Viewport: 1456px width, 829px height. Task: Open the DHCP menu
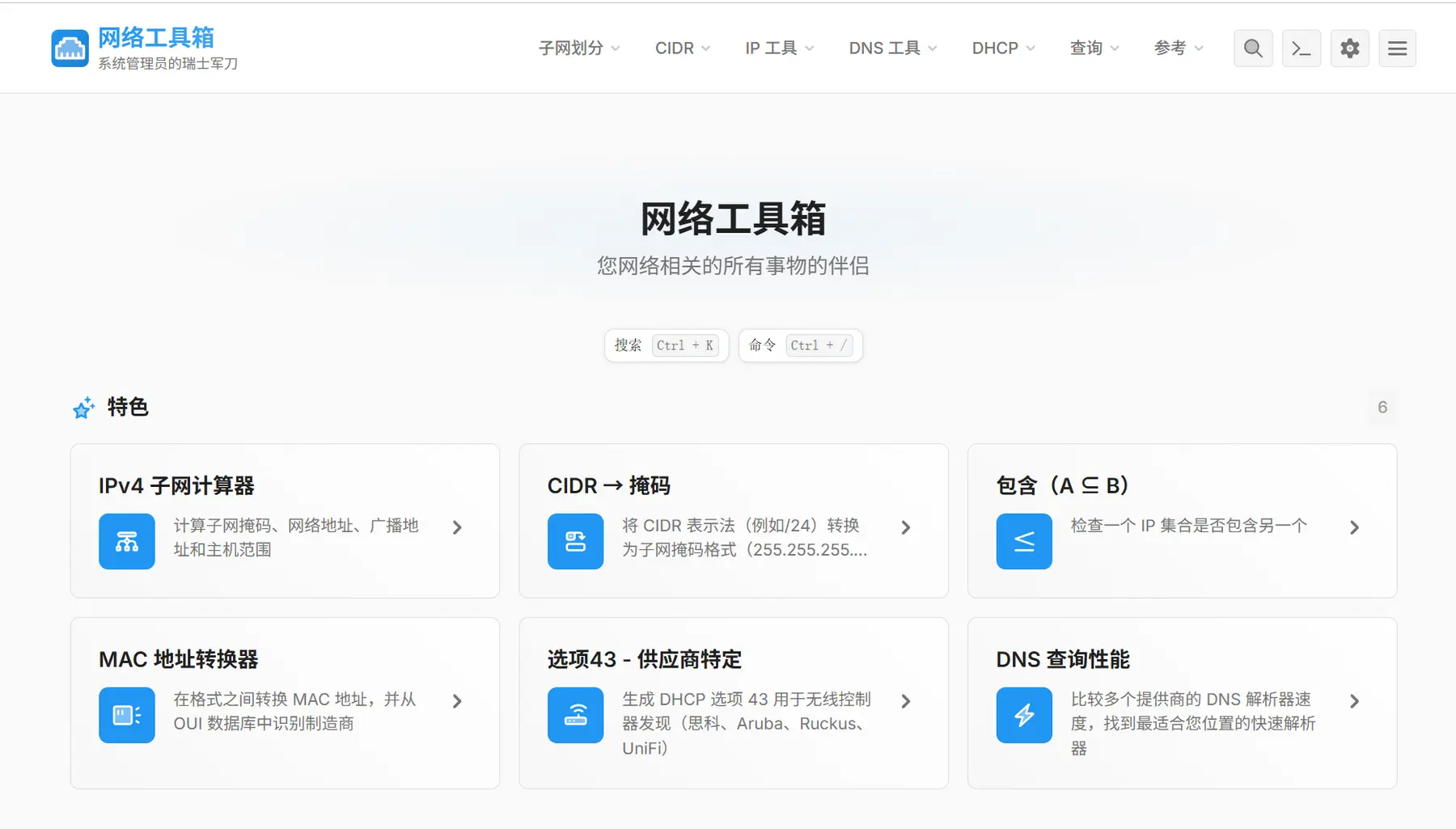[1003, 49]
